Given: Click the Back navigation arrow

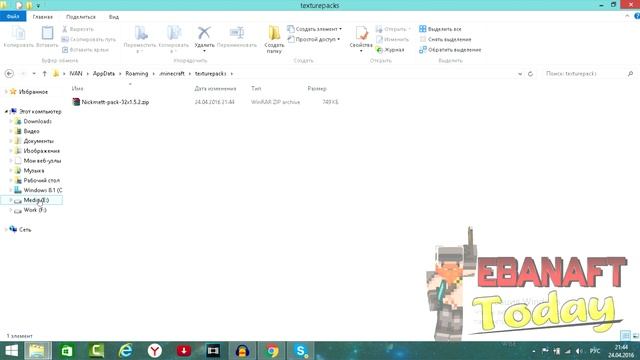Looking at the screenshot, I should 9,73.
